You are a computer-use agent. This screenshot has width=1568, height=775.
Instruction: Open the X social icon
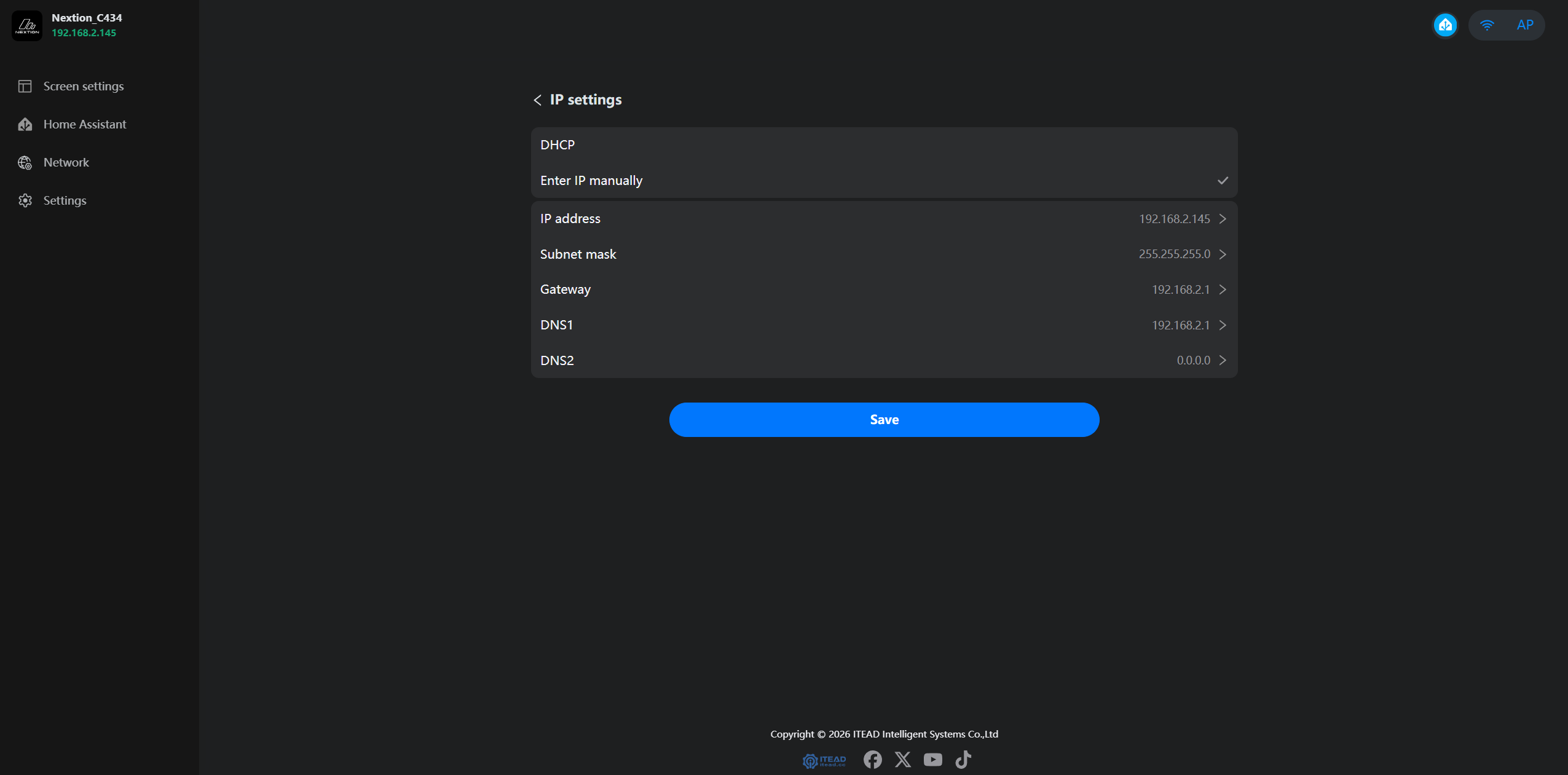coord(903,760)
